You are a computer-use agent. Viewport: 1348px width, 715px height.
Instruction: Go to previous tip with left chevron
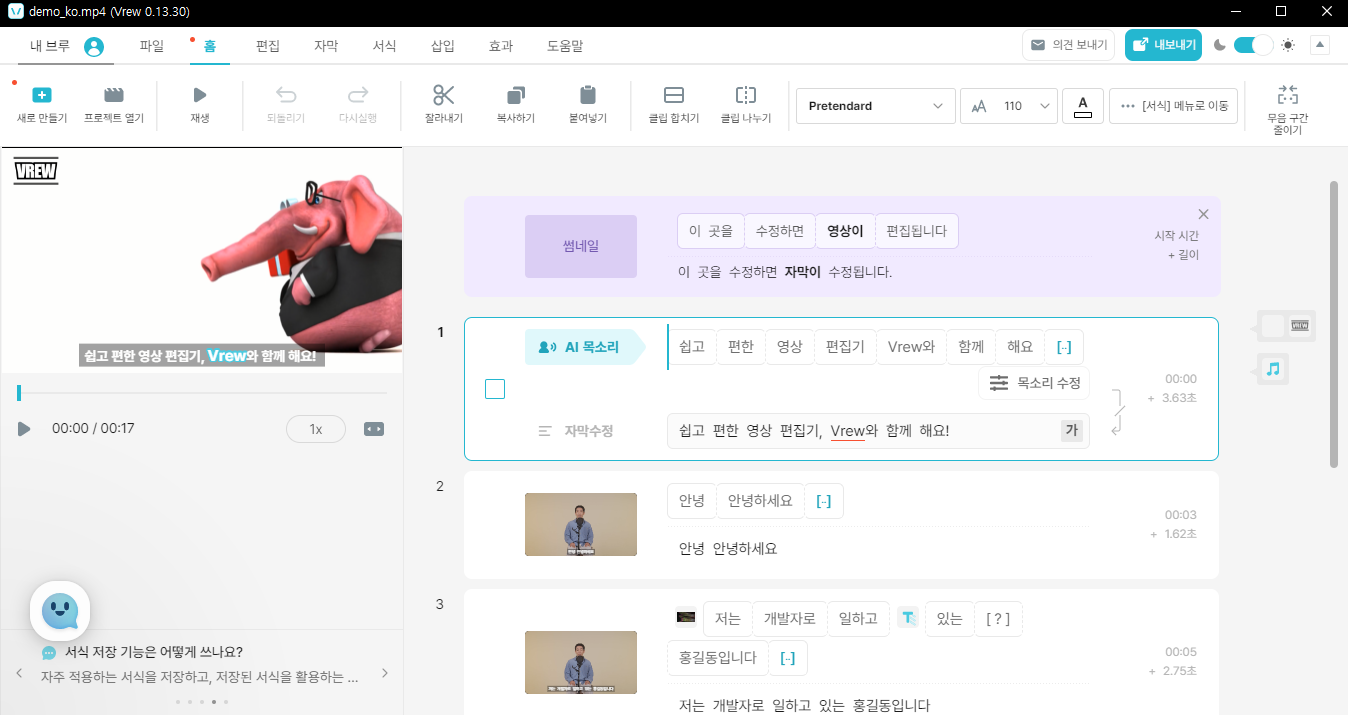click(19, 673)
